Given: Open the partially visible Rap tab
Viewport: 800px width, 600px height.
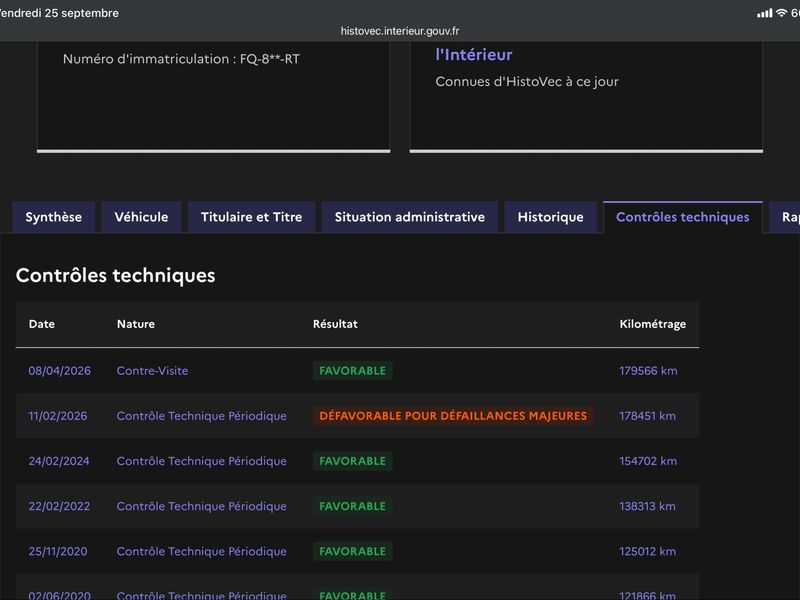Looking at the screenshot, I should point(786,217).
